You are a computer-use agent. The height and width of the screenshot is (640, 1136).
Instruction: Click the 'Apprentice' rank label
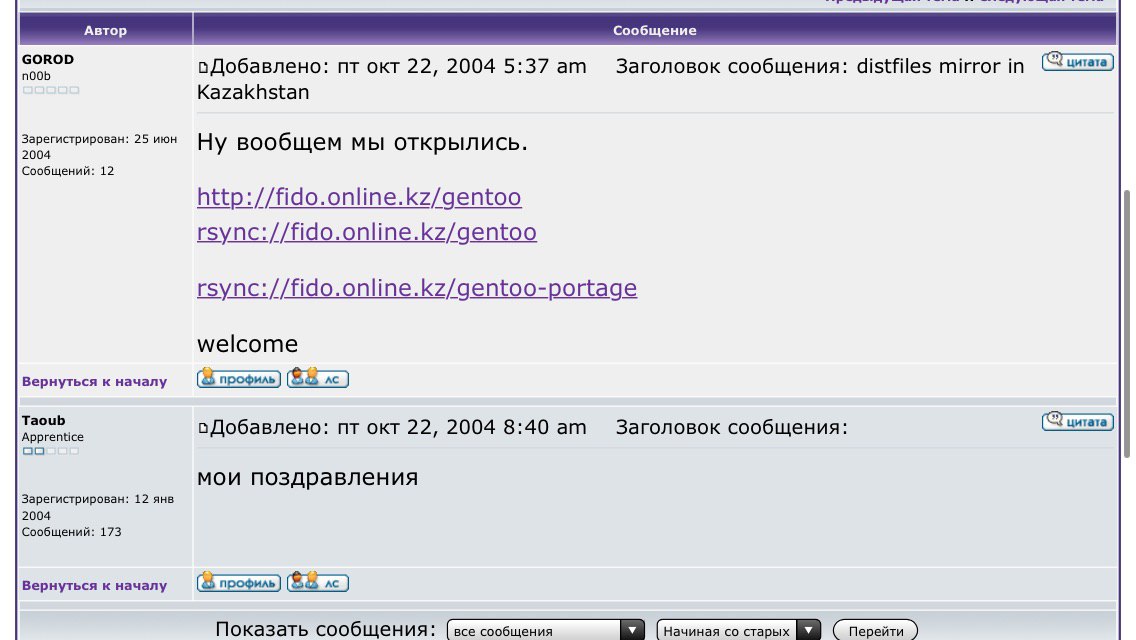pos(52,437)
